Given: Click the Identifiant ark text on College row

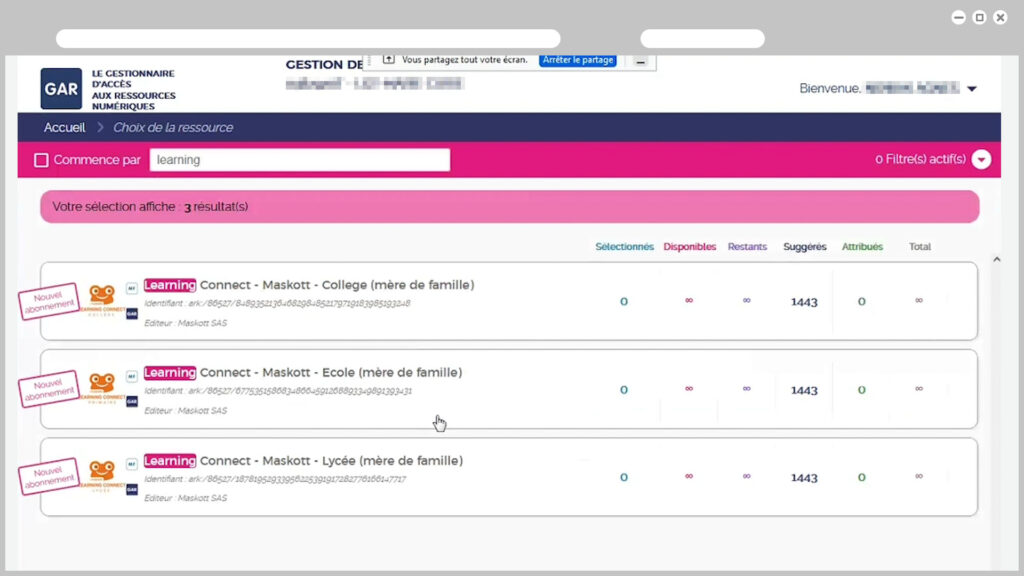Looking at the screenshot, I should (x=277, y=303).
